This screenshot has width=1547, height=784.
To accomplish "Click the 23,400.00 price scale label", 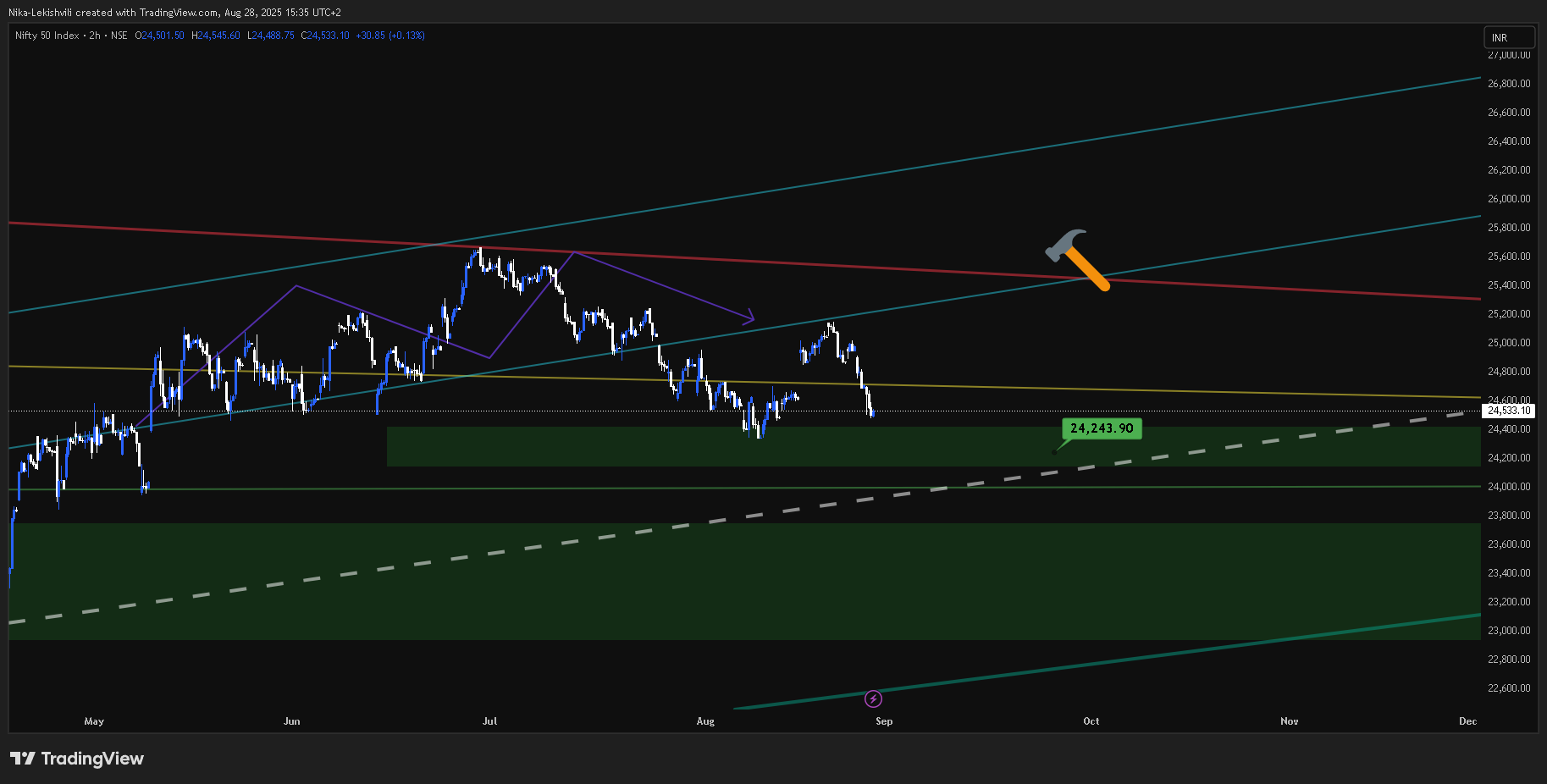I will point(1509,573).
